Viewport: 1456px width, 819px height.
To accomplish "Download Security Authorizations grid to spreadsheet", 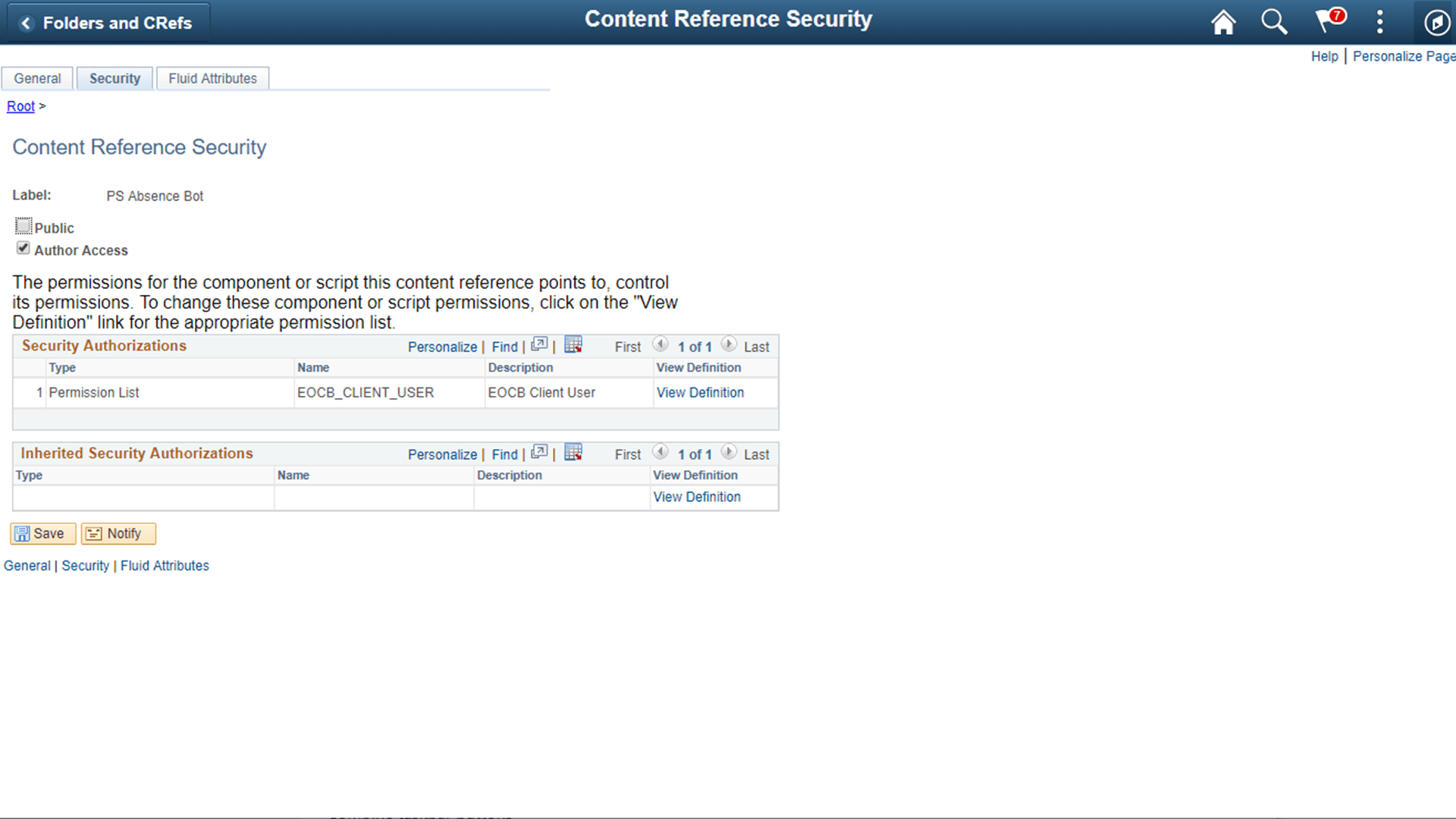I will [x=573, y=344].
